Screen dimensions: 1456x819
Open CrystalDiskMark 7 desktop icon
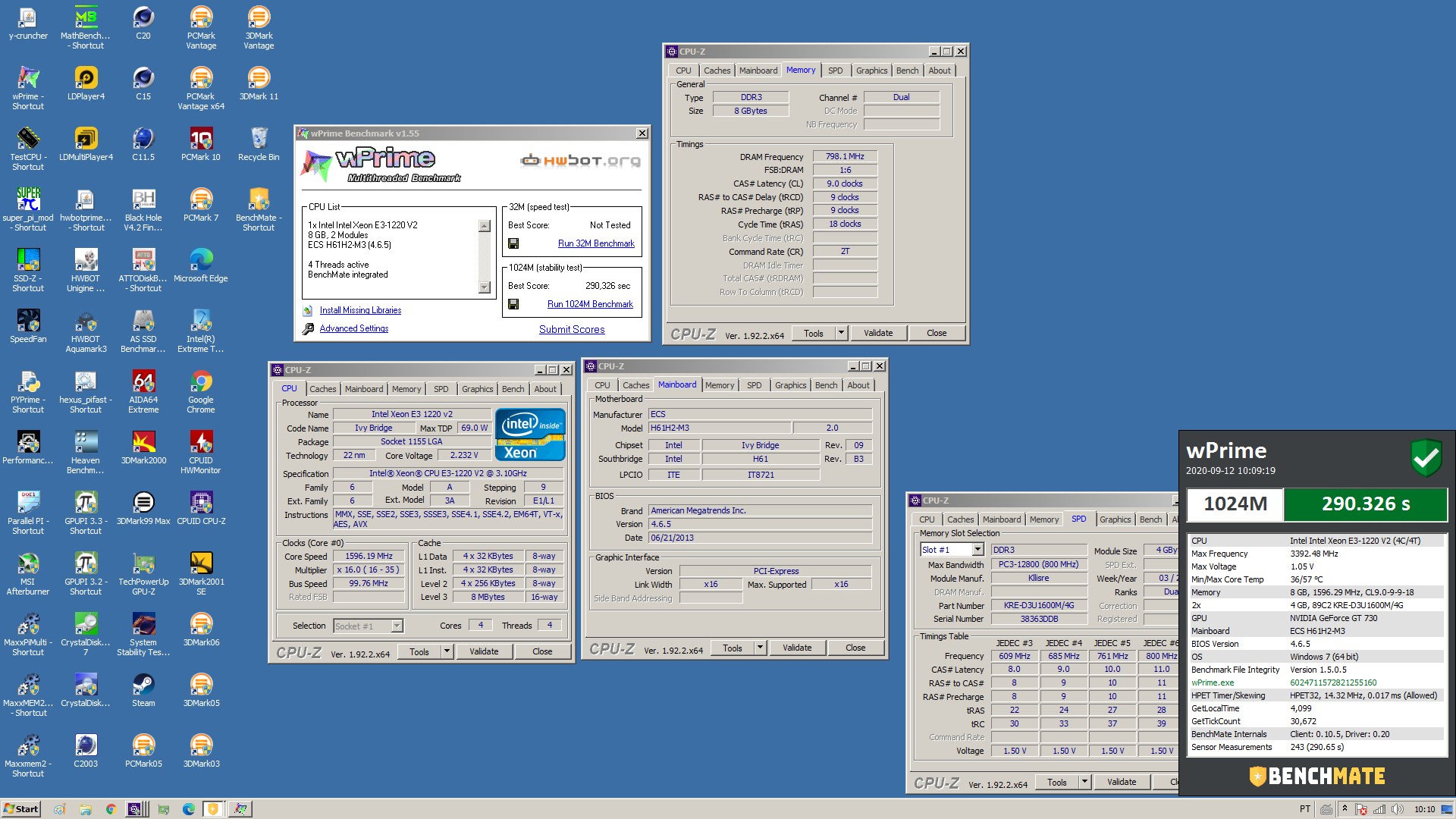[x=86, y=635]
